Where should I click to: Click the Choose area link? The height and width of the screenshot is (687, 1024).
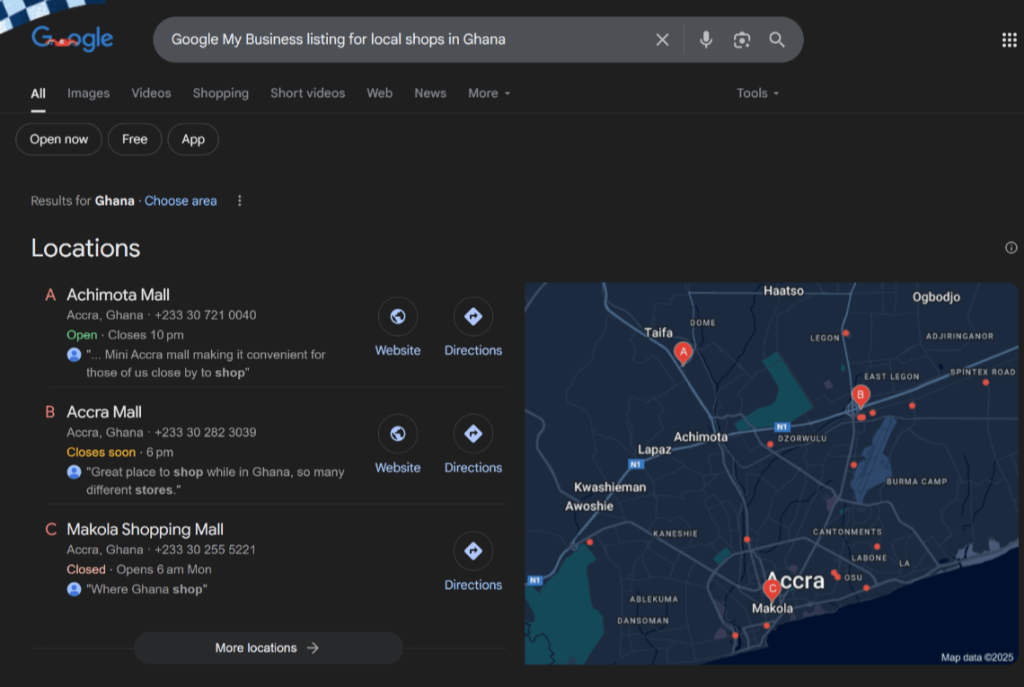click(180, 201)
